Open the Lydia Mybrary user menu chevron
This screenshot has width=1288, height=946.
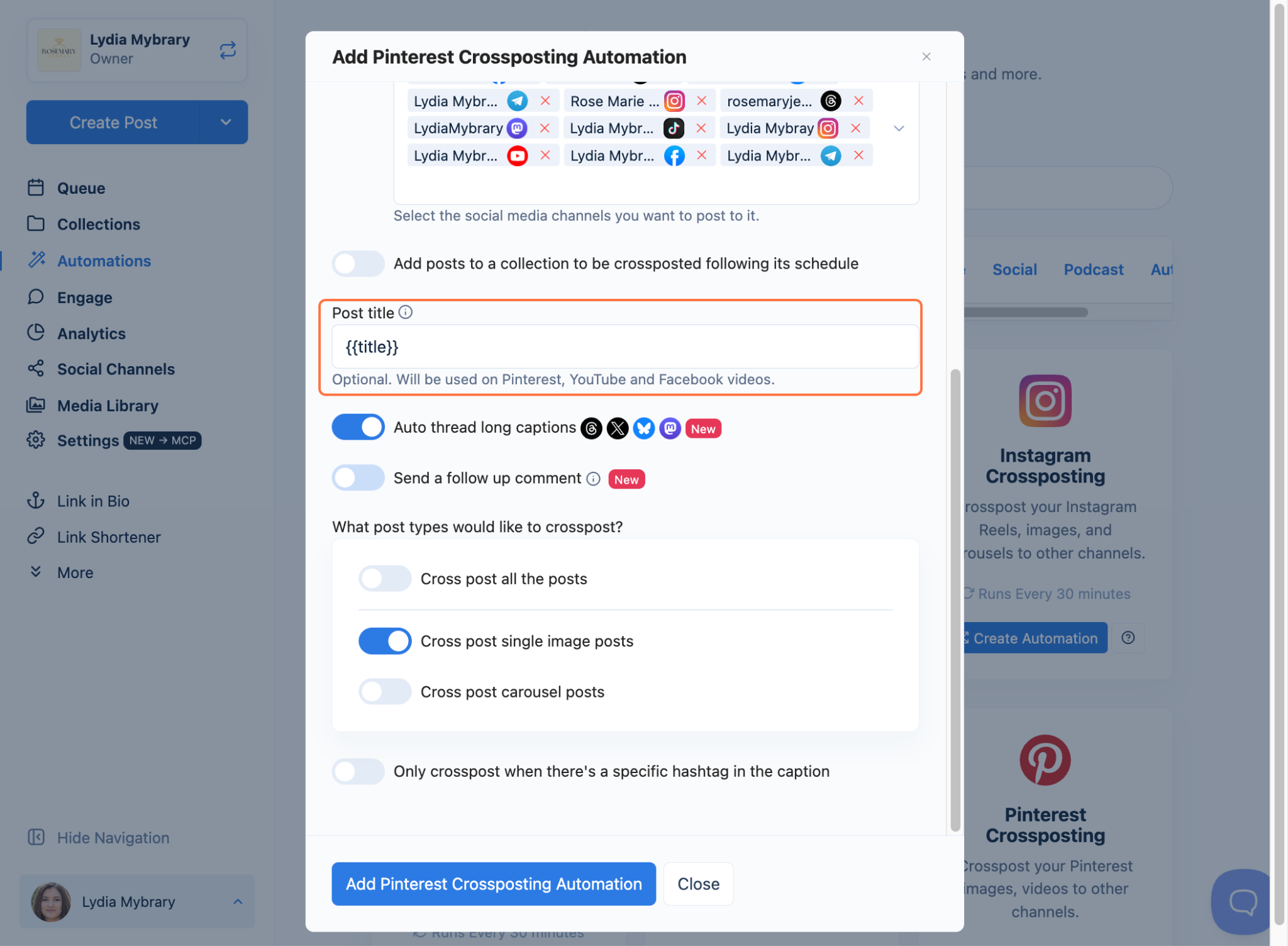[238, 901]
